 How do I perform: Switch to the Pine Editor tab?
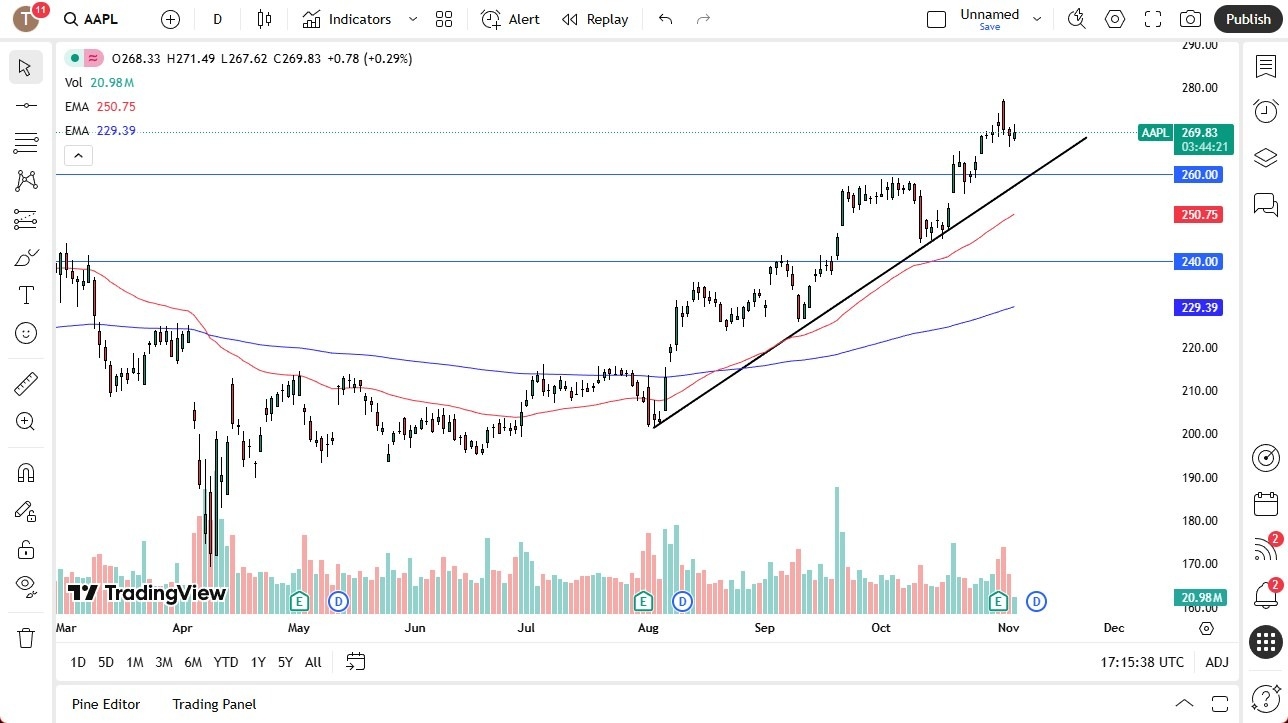(x=105, y=704)
